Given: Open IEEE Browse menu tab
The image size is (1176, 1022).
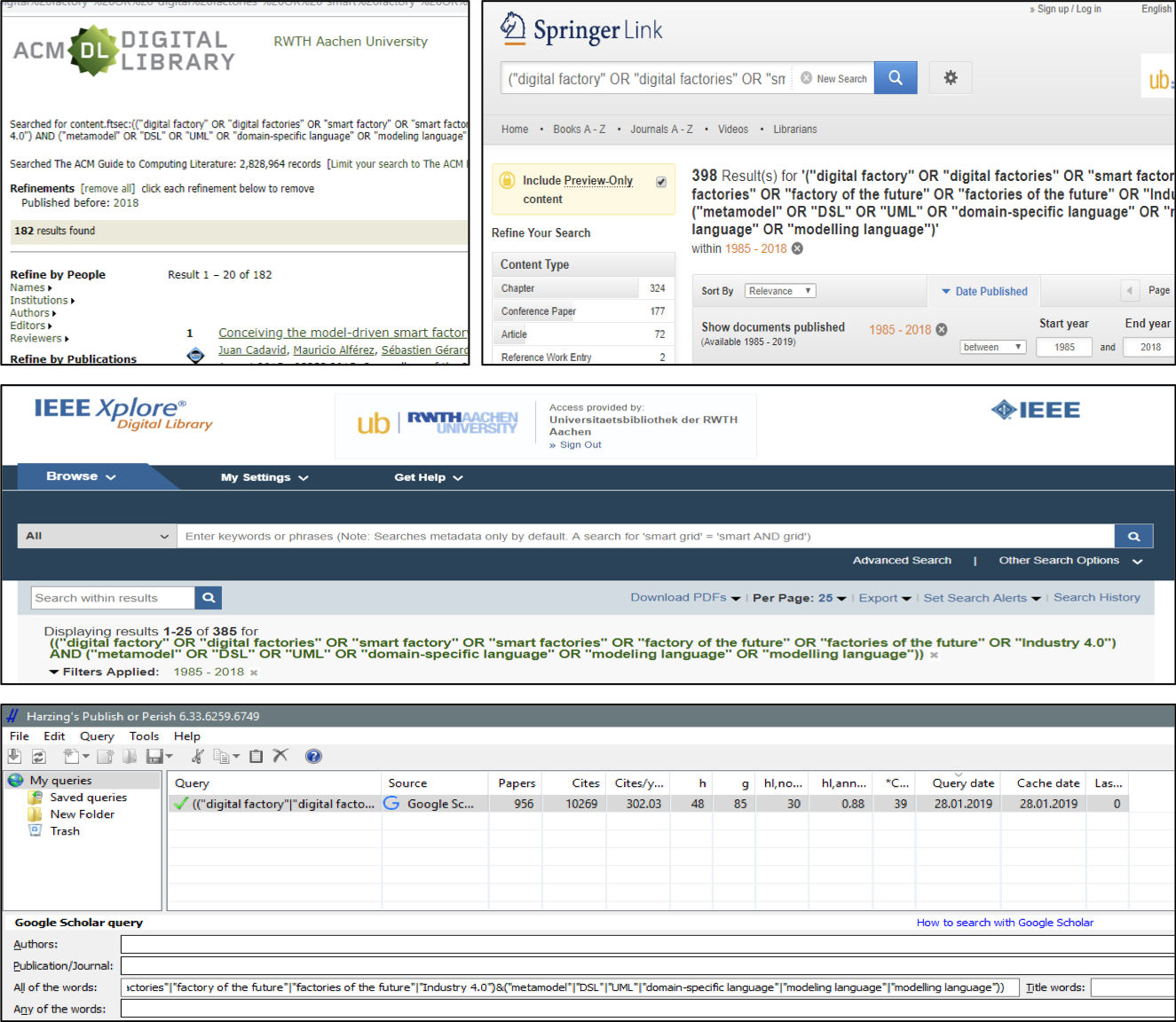Looking at the screenshot, I should (x=81, y=476).
